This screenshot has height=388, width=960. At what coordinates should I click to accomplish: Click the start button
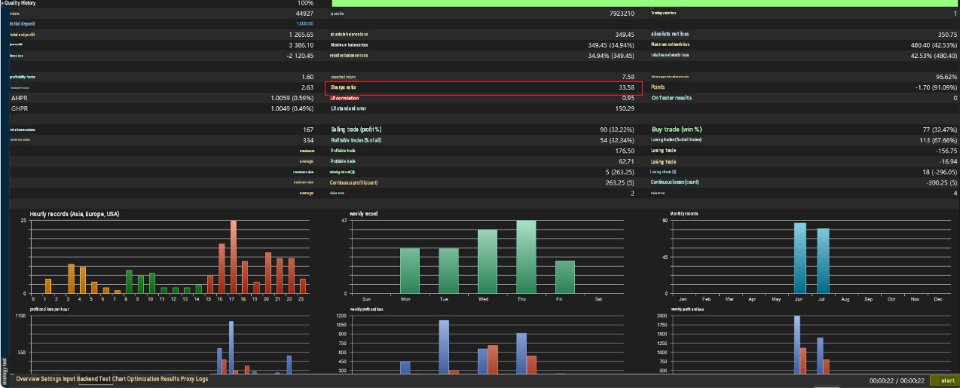click(x=943, y=381)
